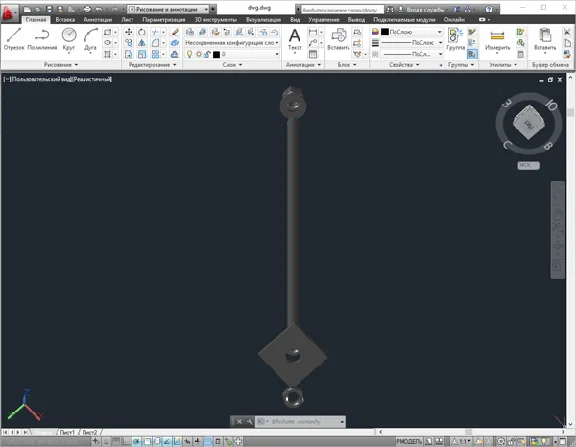Switch to the Вставка ribbon tab
Screen dimensions: 576x447
pyautogui.click(x=65, y=19)
